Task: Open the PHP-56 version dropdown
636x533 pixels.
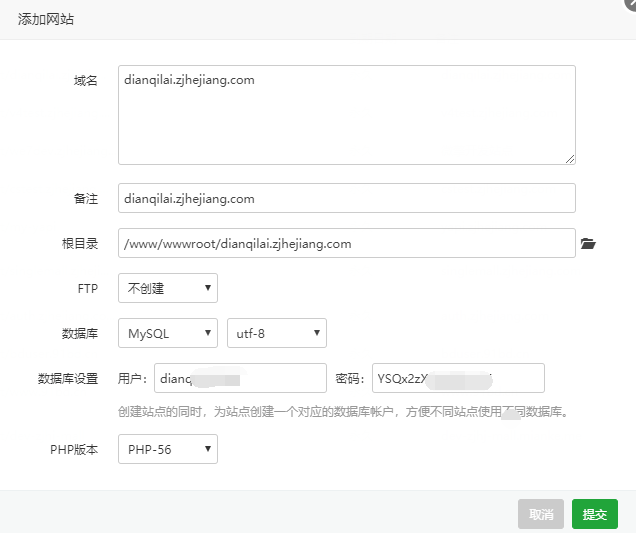Action: pos(168,449)
